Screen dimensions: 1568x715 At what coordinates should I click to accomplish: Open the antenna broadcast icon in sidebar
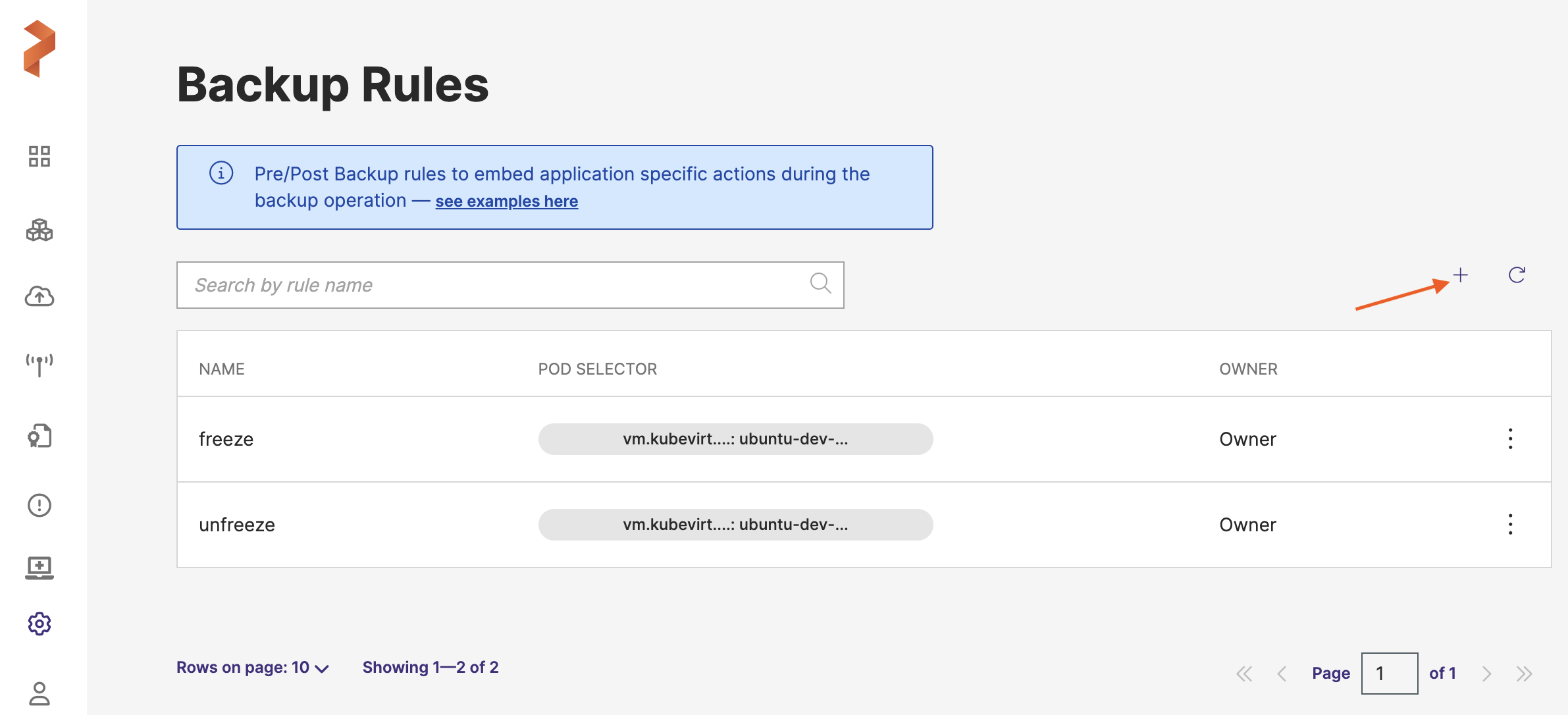39,364
